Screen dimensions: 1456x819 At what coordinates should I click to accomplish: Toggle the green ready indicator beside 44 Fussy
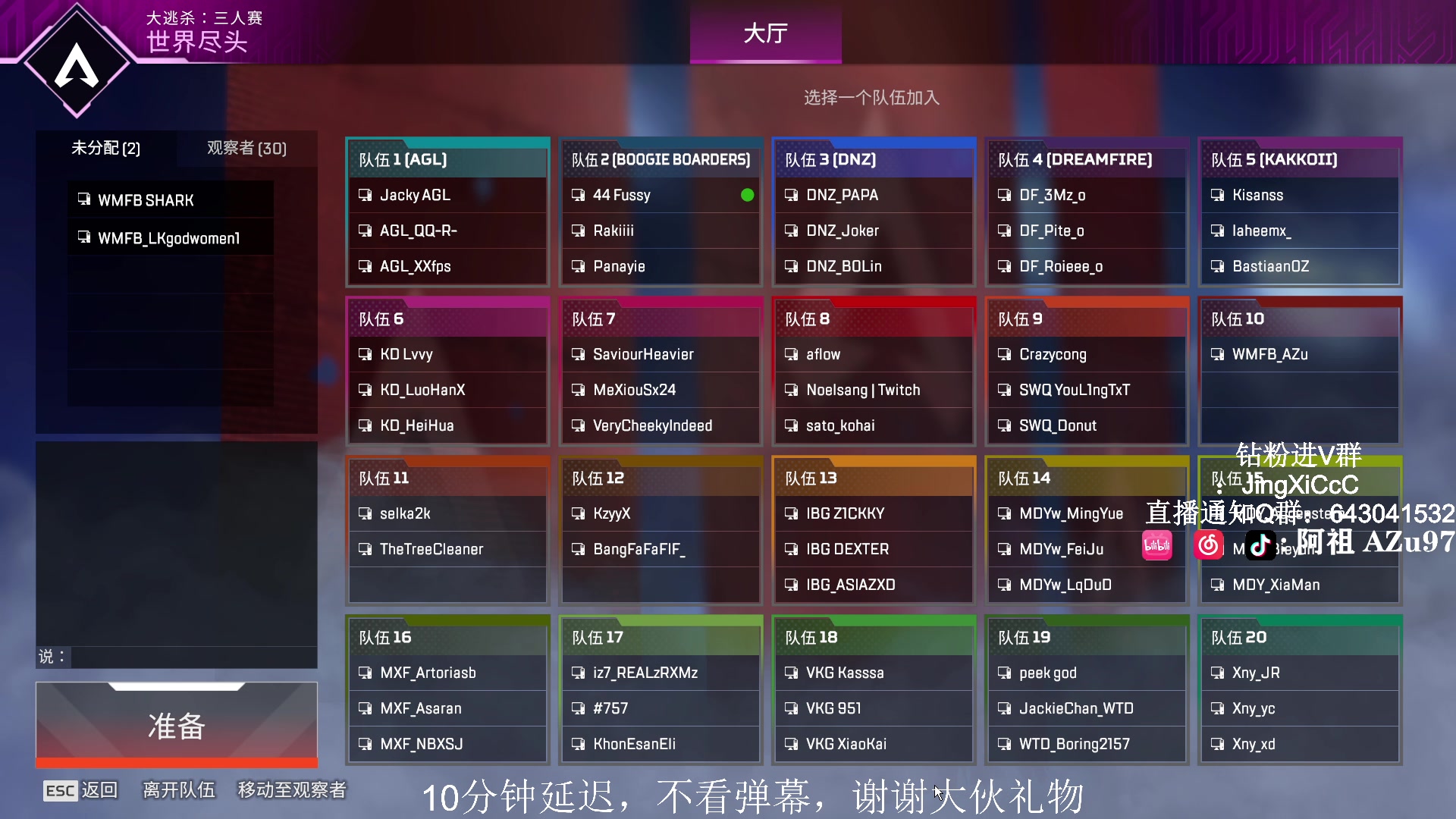[748, 195]
